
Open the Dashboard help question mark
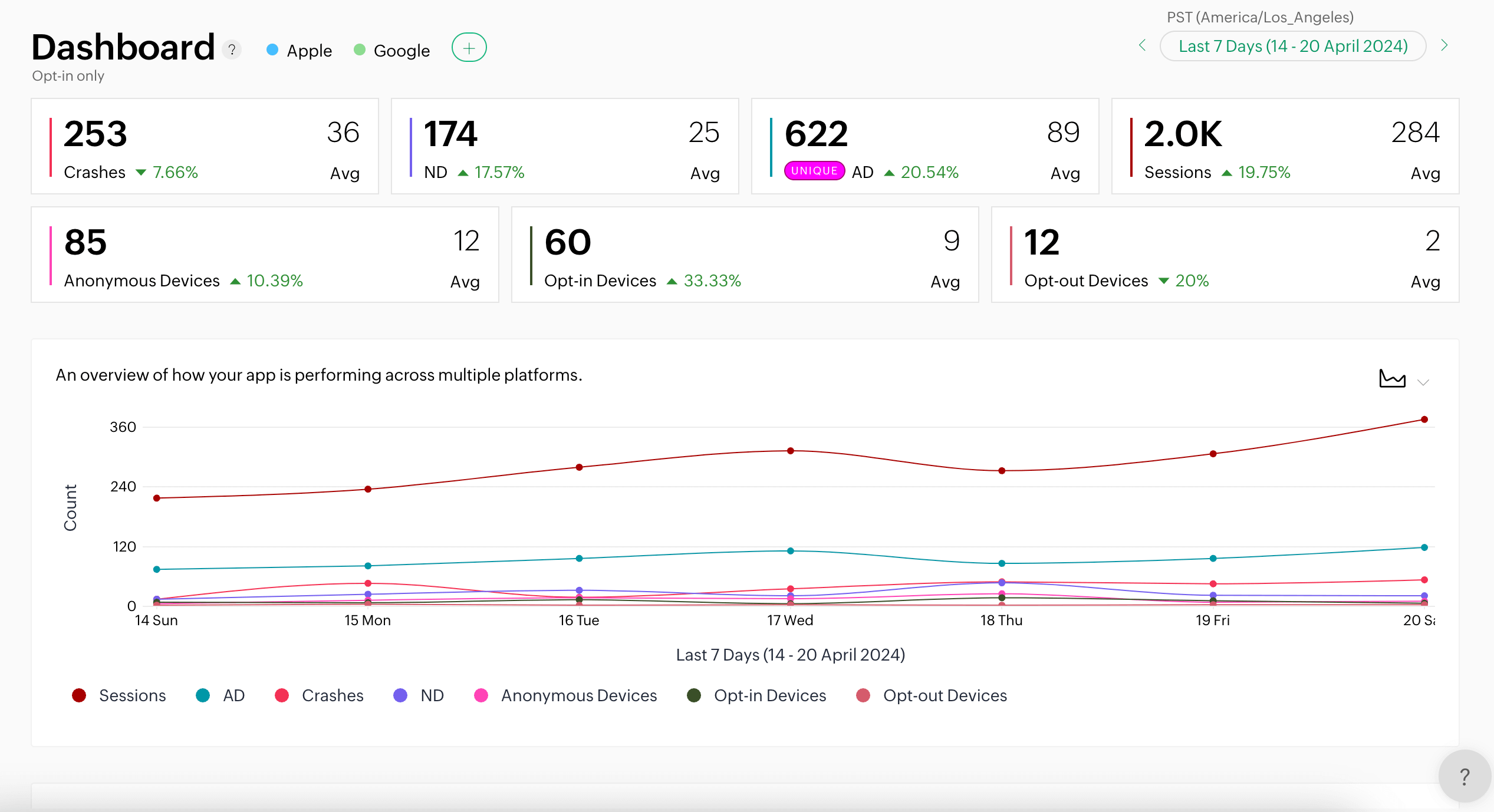click(232, 50)
